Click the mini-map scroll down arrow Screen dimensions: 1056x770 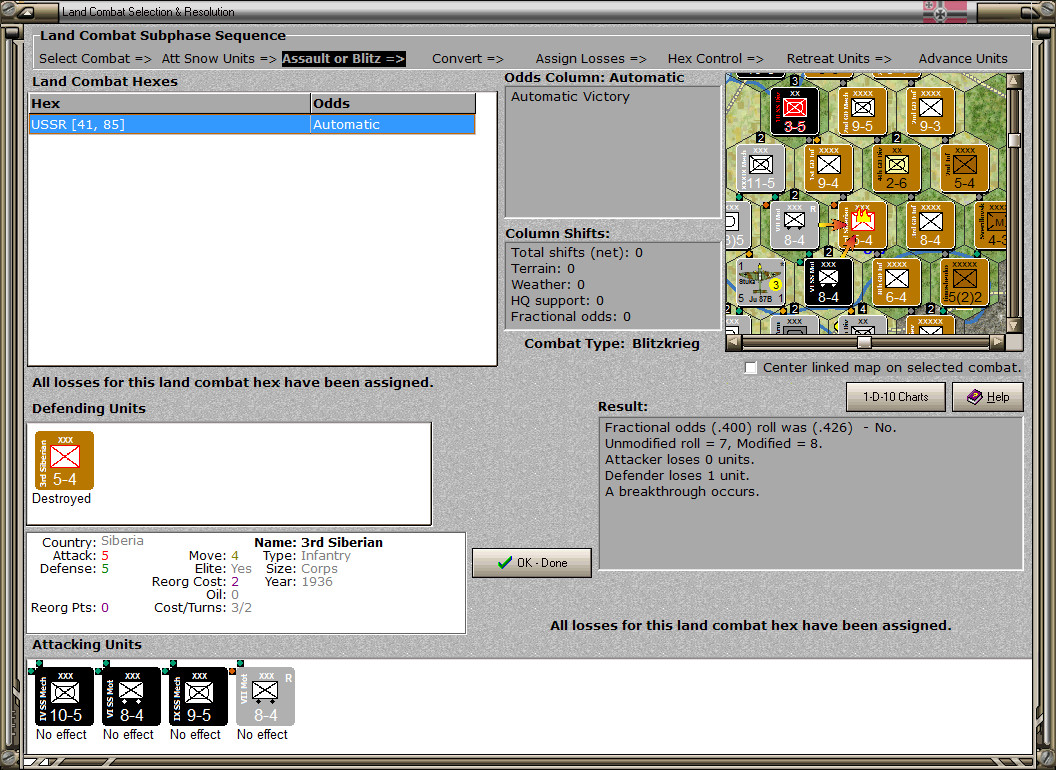(x=1014, y=325)
